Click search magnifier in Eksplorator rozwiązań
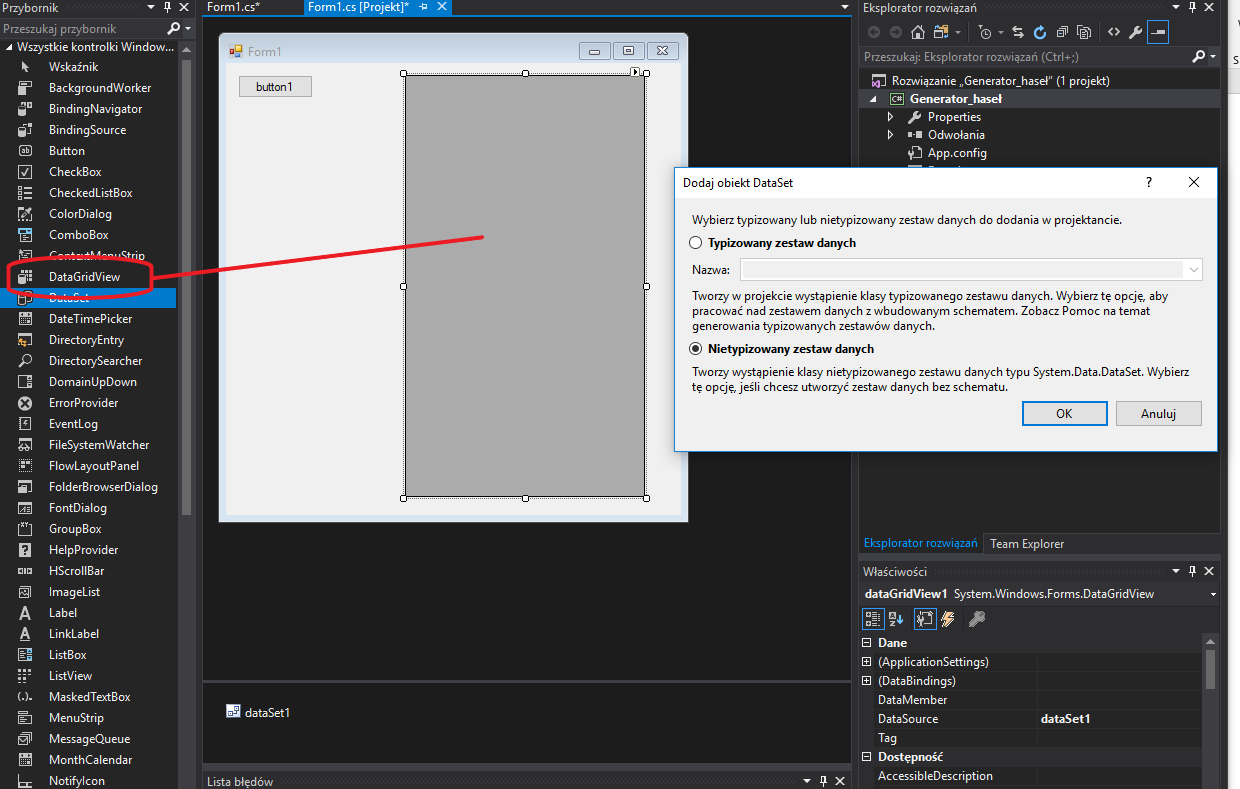This screenshot has height=789, width=1240. pyautogui.click(x=1199, y=57)
